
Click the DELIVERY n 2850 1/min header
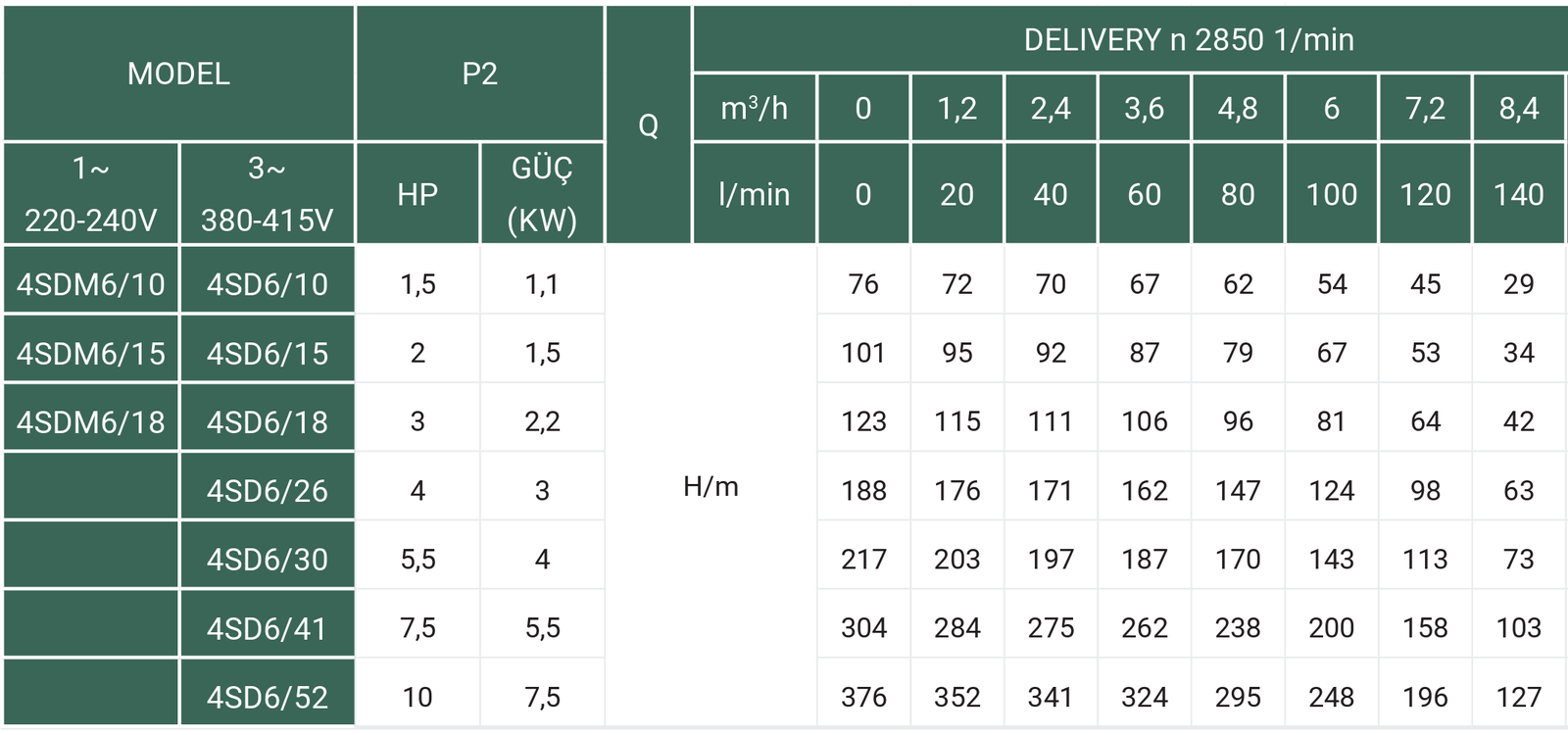[1188, 39]
